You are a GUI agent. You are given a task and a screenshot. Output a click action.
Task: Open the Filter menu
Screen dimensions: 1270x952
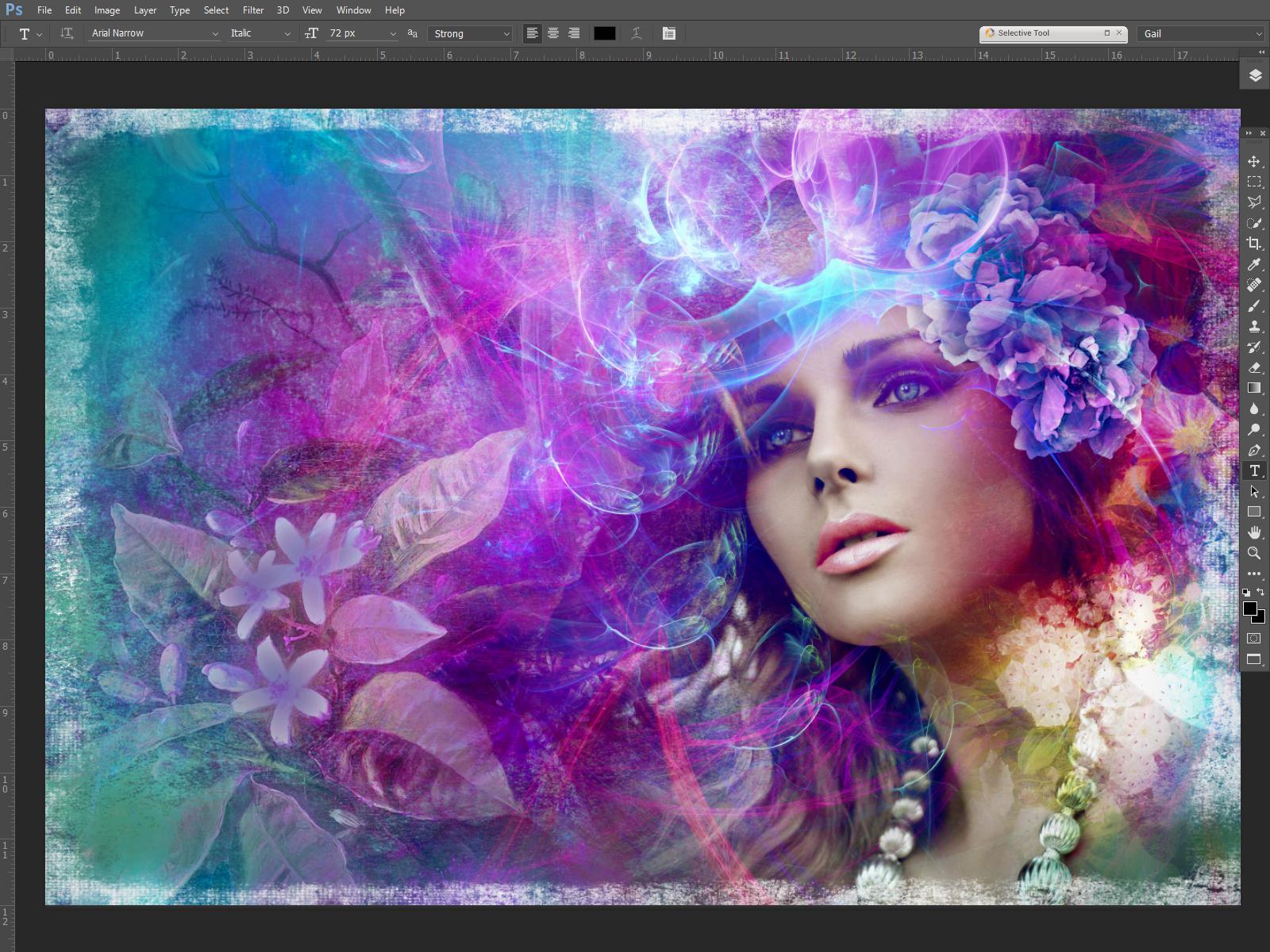click(253, 10)
